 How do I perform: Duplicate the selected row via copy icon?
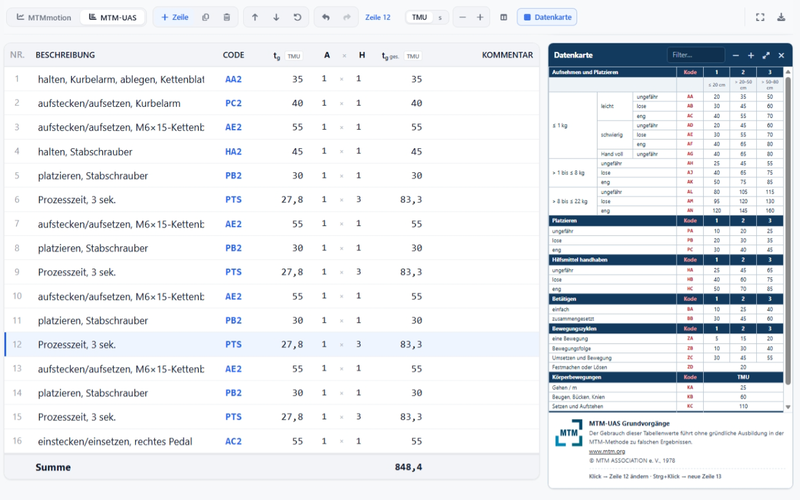(x=206, y=17)
